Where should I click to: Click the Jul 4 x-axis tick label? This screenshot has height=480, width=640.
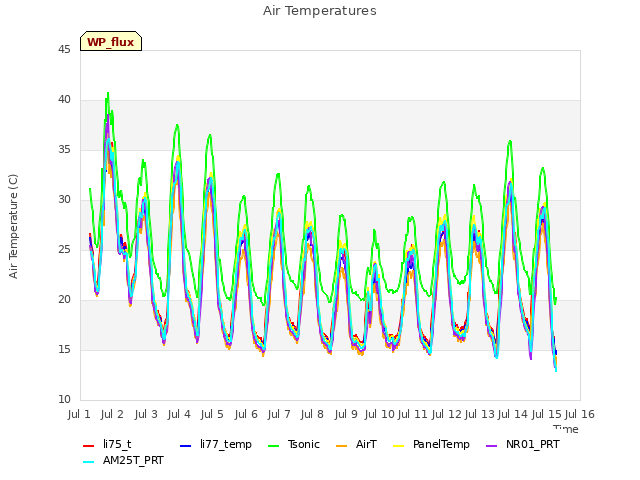pos(179,414)
